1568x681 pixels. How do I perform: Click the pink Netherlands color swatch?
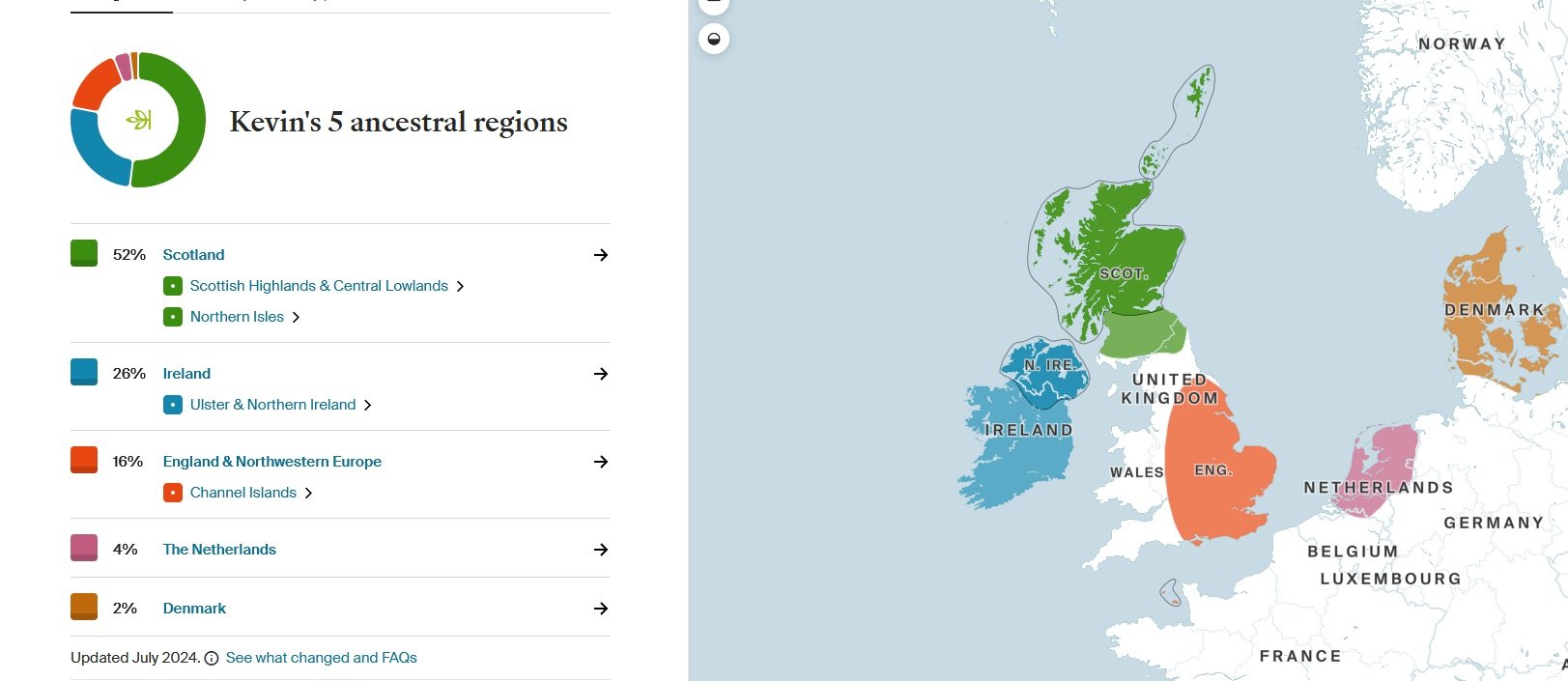[x=84, y=548]
